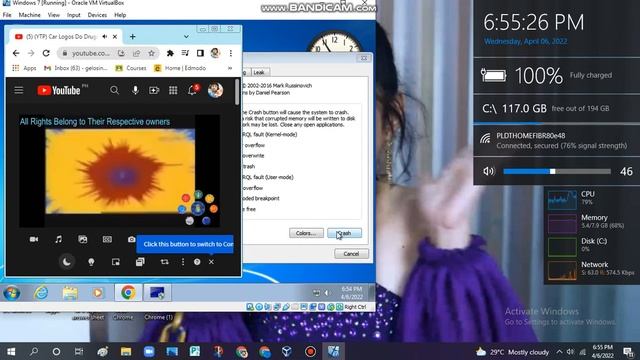Open the weather widget showing 29°C
The image size is (640, 360).
[512, 352]
